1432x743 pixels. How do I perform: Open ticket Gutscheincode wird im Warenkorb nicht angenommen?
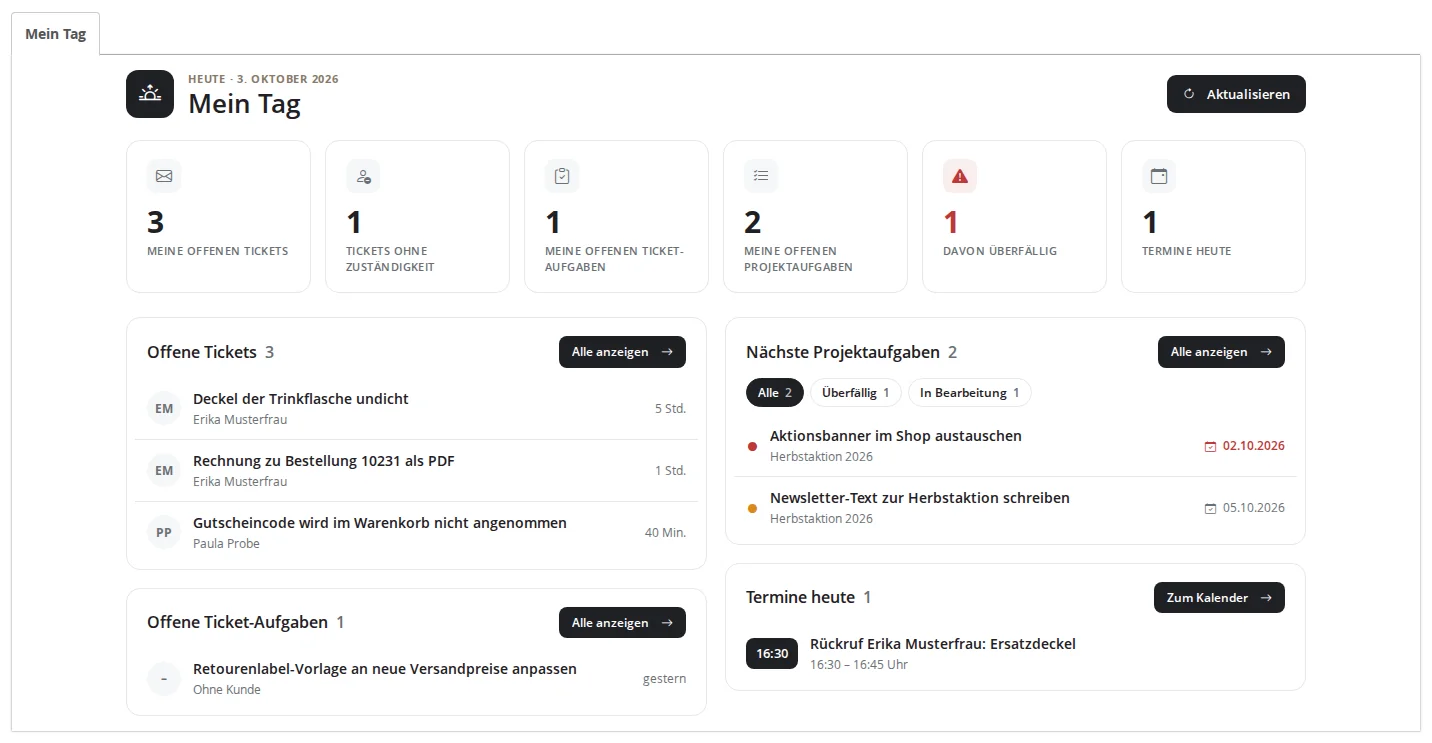(x=416, y=532)
